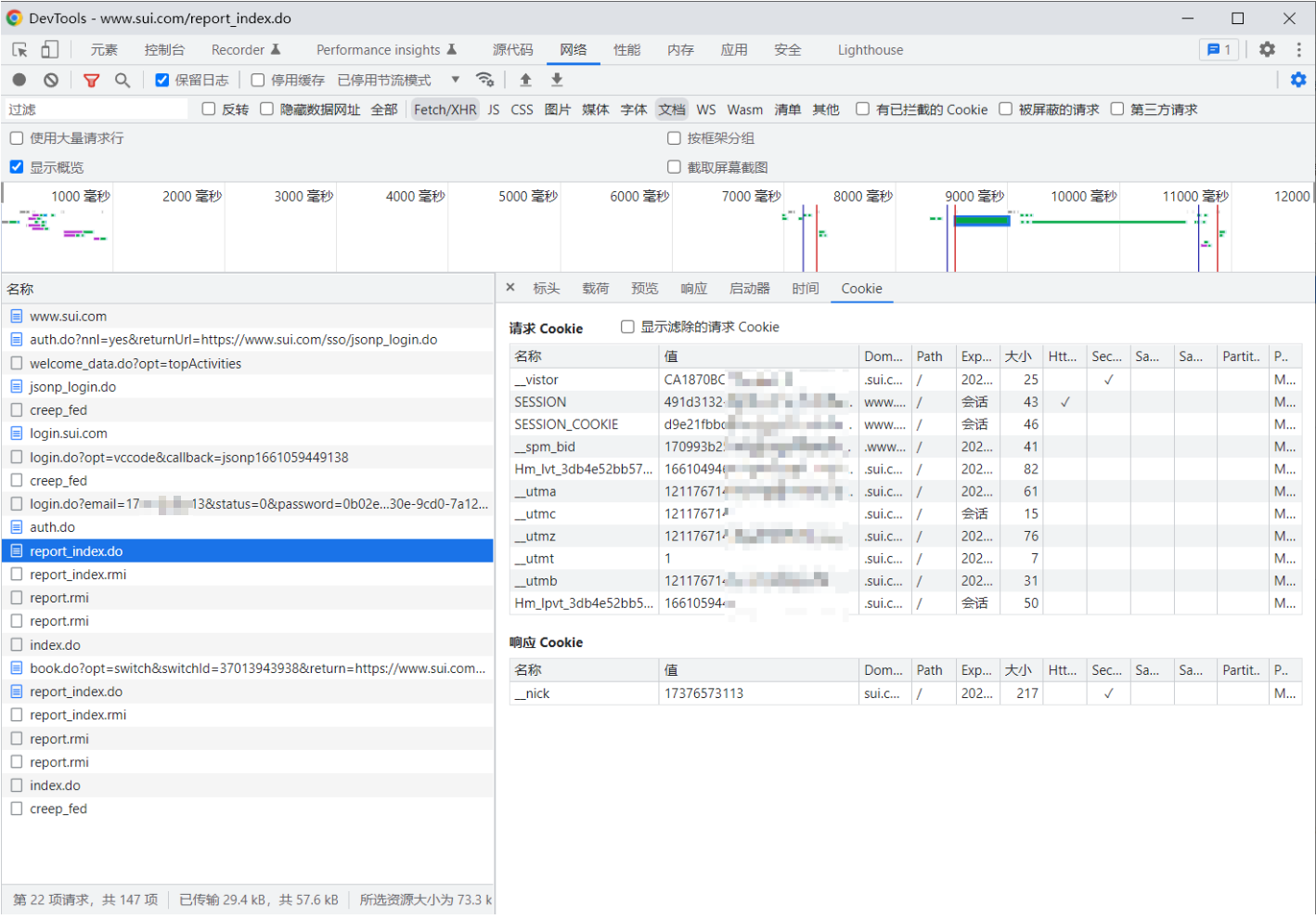Enable the 停用缓存 checkbox
This screenshot has width=1316, height=919.
tap(258, 81)
